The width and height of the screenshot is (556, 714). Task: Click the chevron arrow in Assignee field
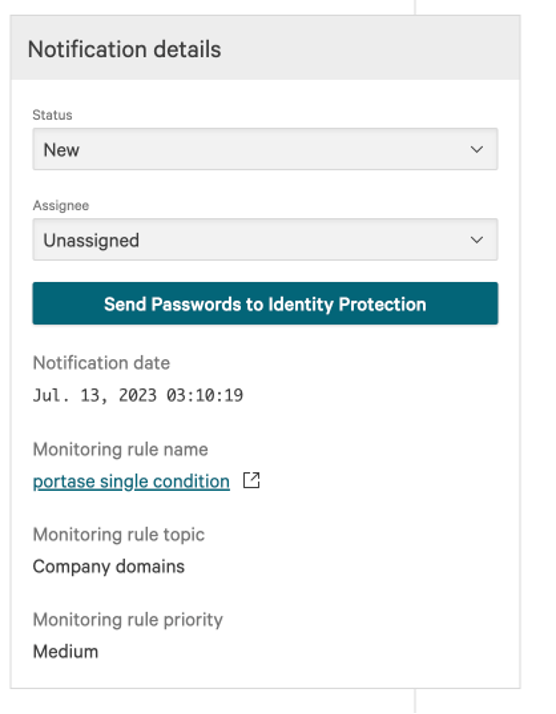point(476,240)
